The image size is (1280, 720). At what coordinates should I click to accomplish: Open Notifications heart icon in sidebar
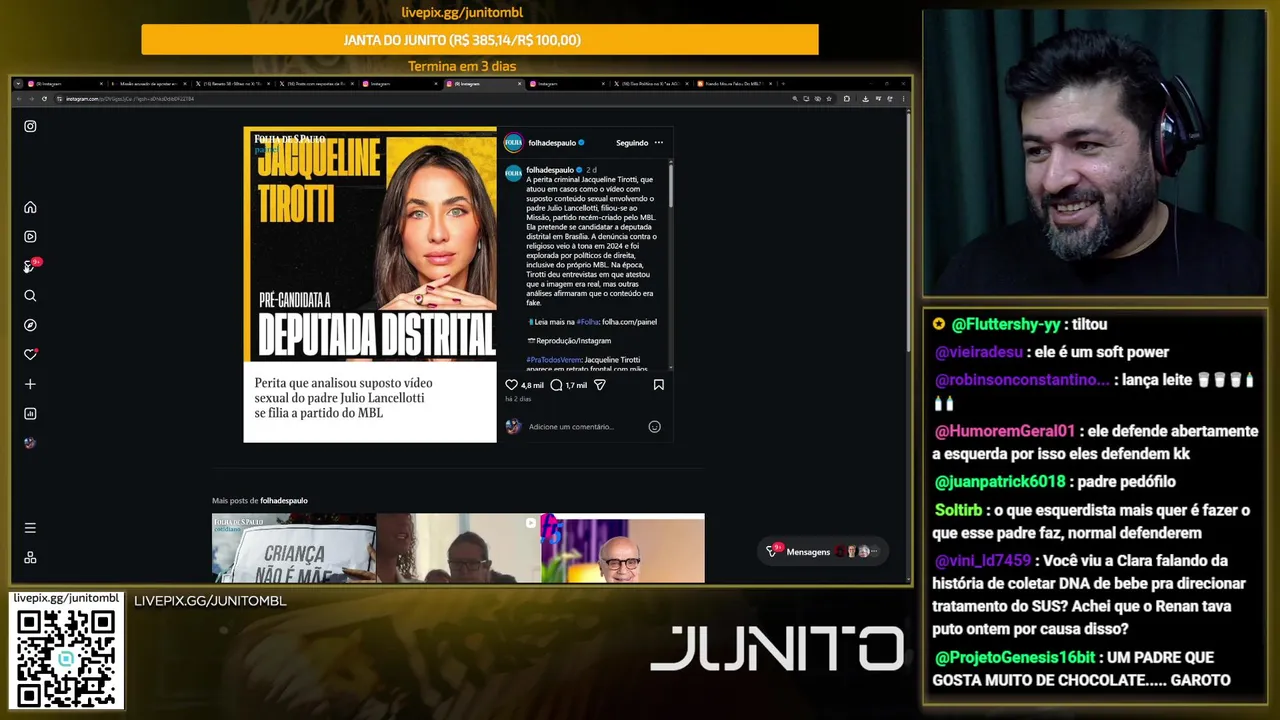(x=30, y=354)
